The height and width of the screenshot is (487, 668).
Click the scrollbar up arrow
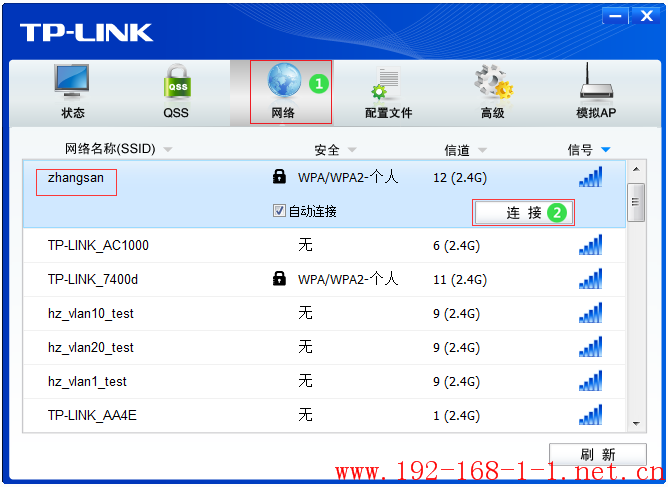coord(636,169)
